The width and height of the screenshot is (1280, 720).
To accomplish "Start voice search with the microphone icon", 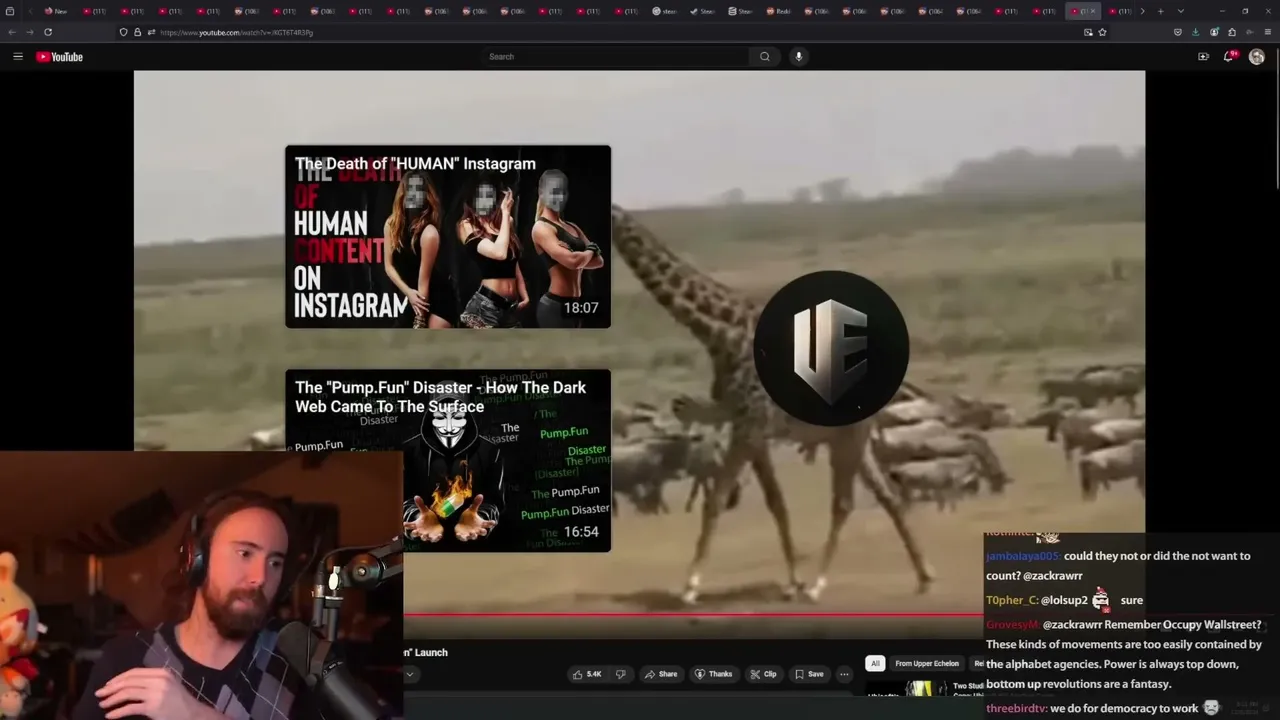I will pyautogui.click(x=798, y=57).
